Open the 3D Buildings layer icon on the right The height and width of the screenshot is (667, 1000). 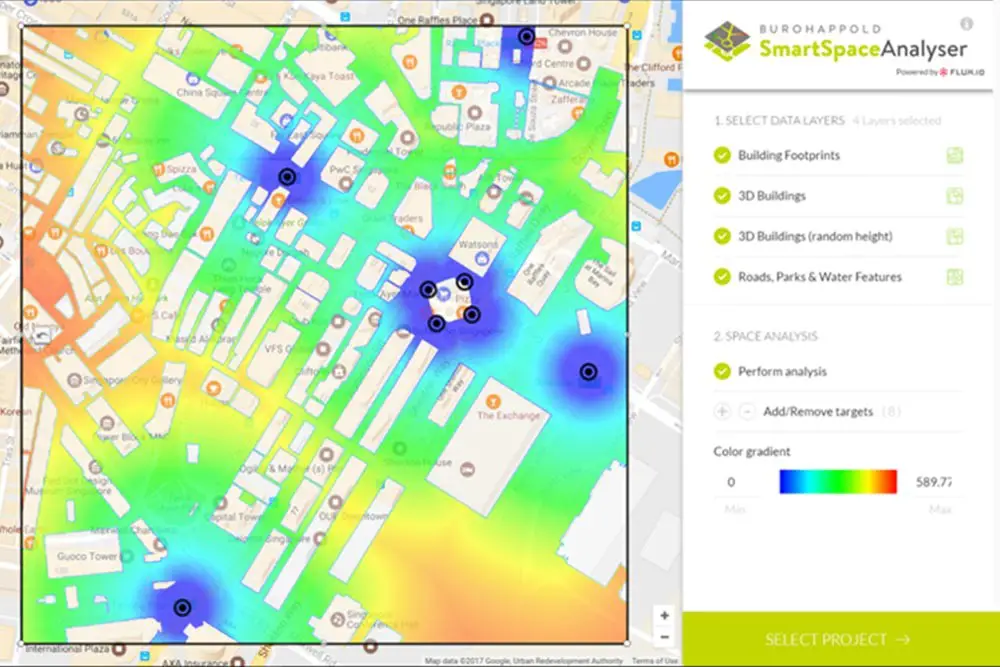(x=954, y=196)
